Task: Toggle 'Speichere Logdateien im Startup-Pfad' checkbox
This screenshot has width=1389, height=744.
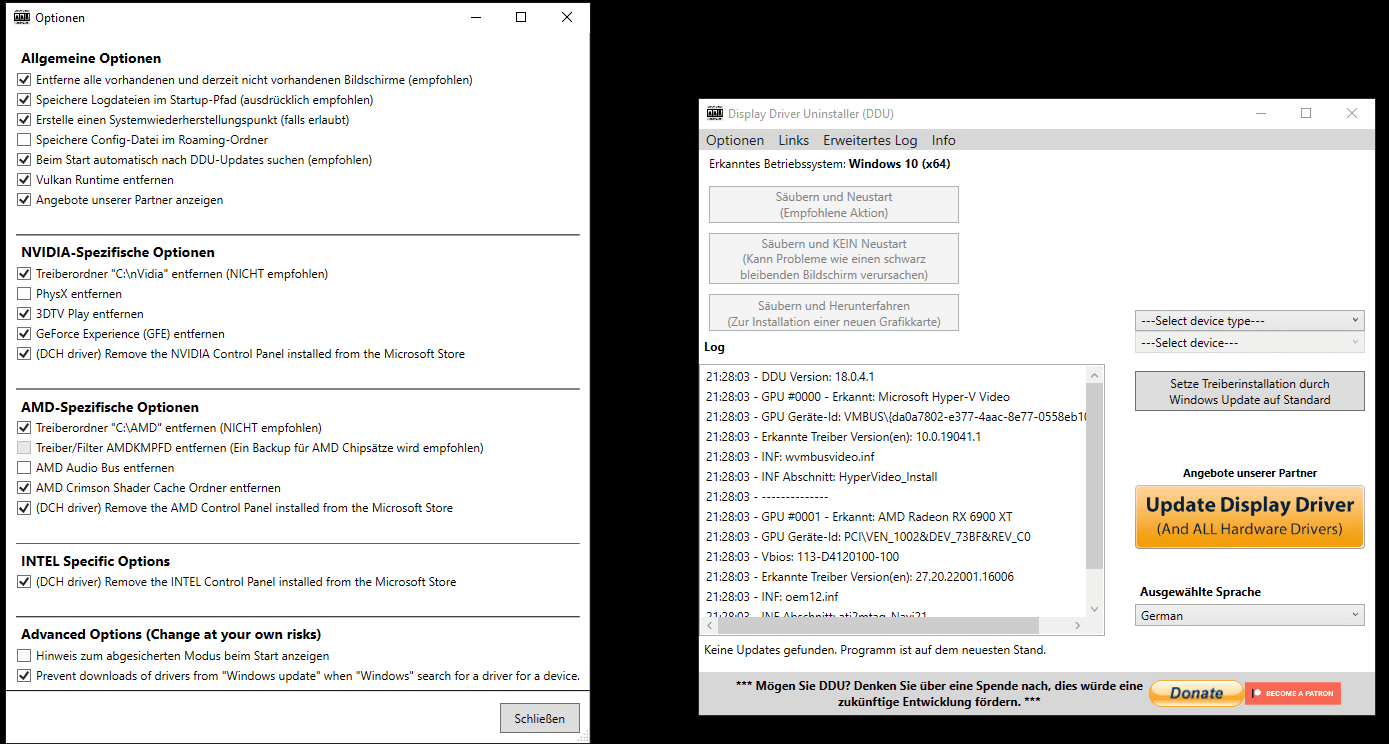Action: pos(24,100)
